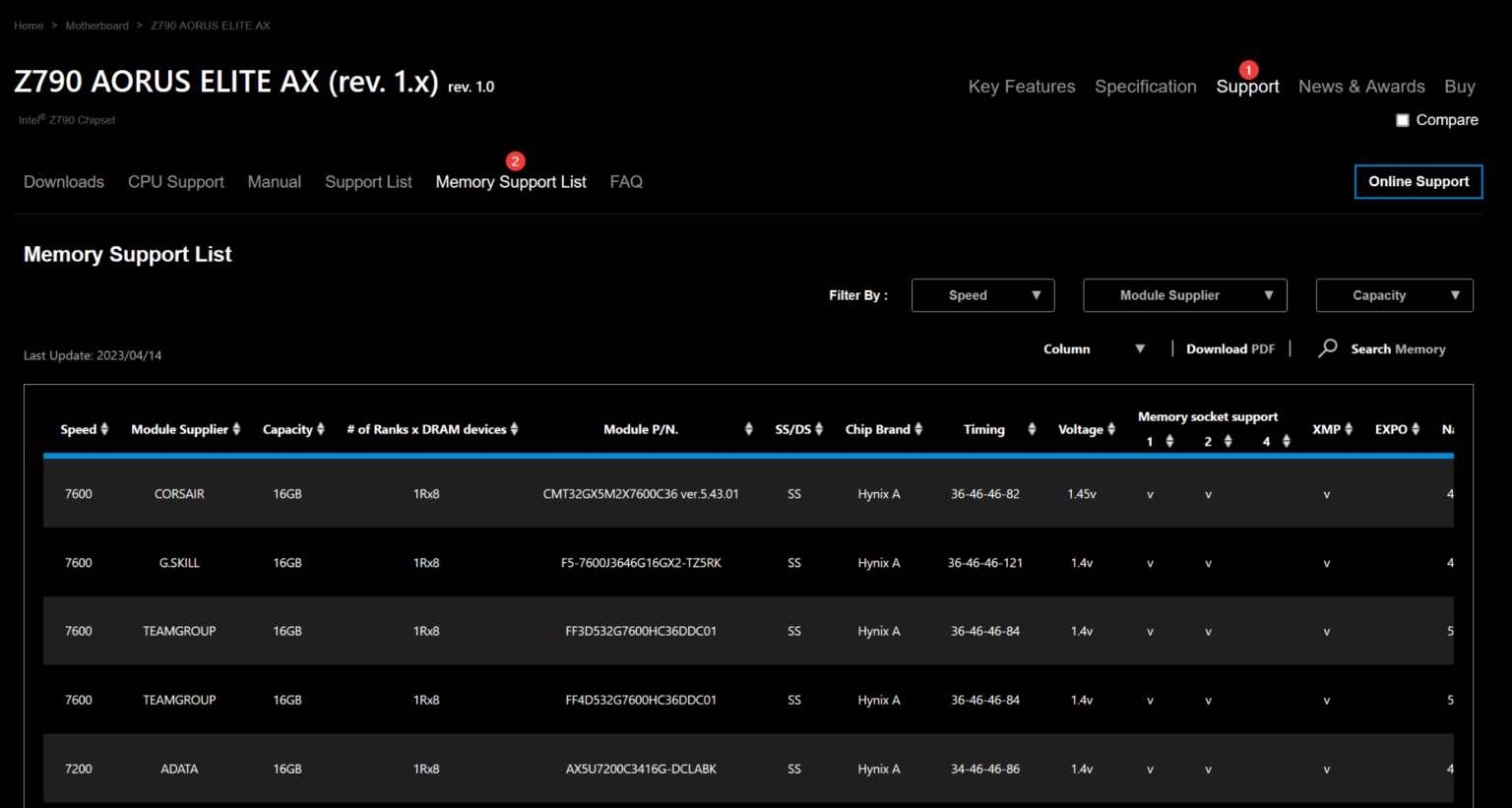Sort by Module Supplier column arrows

click(236, 429)
